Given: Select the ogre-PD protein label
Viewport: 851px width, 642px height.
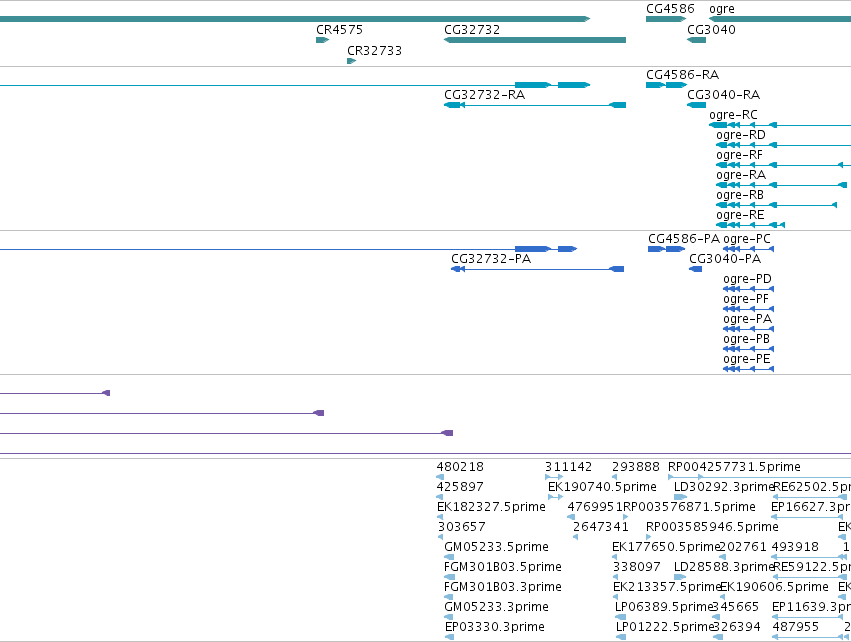Looking at the screenshot, I should pyautogui.click(x=747, y=279).
